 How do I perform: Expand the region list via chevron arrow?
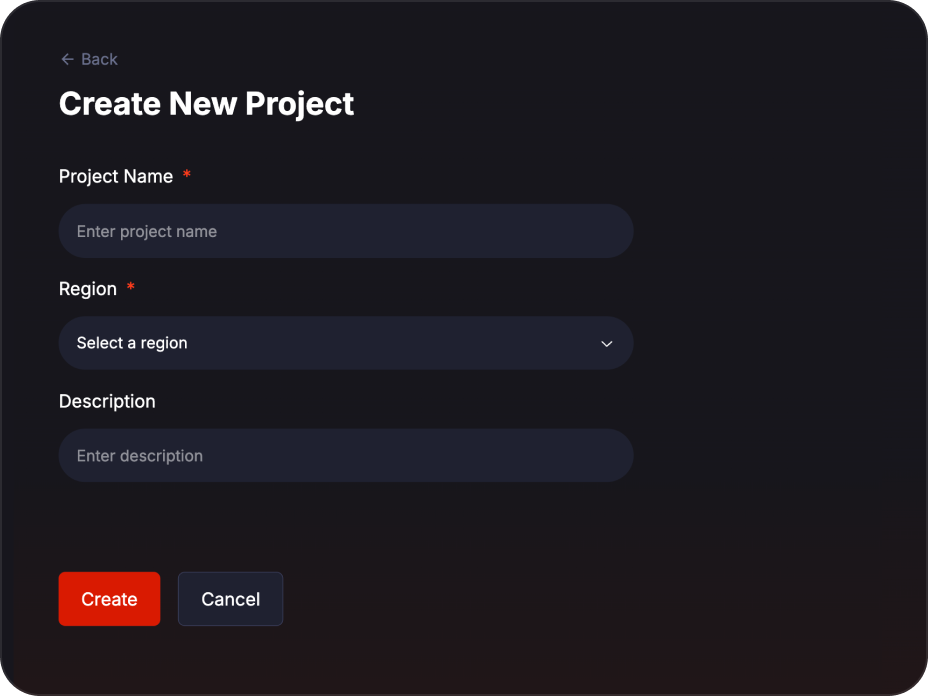pyautogui.click(x=606, y=344)
